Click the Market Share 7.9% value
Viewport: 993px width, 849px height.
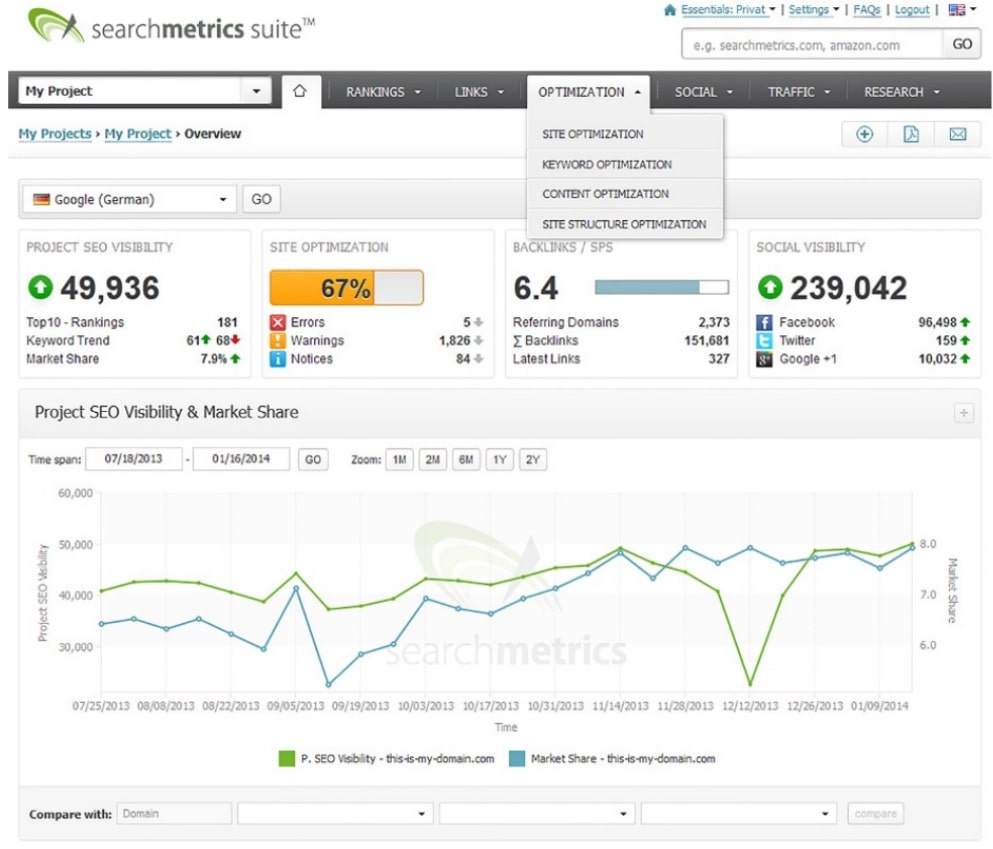click(213, 359)
